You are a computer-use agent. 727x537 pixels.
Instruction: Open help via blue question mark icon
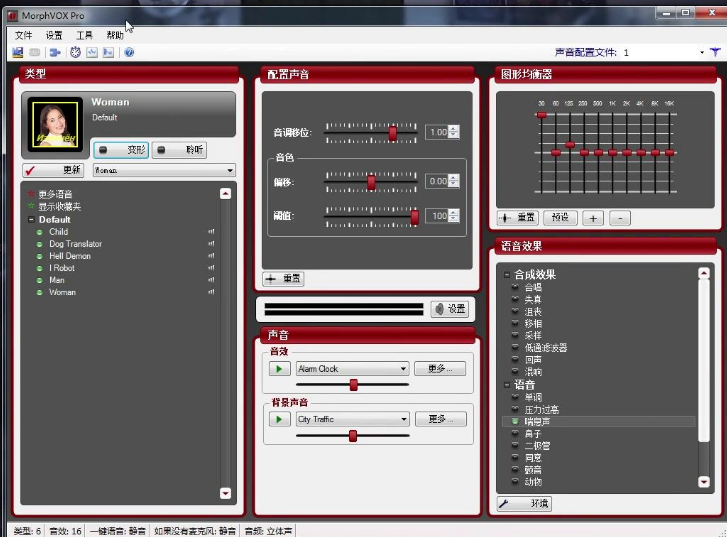pyautogui.click(x=129, y=52)
